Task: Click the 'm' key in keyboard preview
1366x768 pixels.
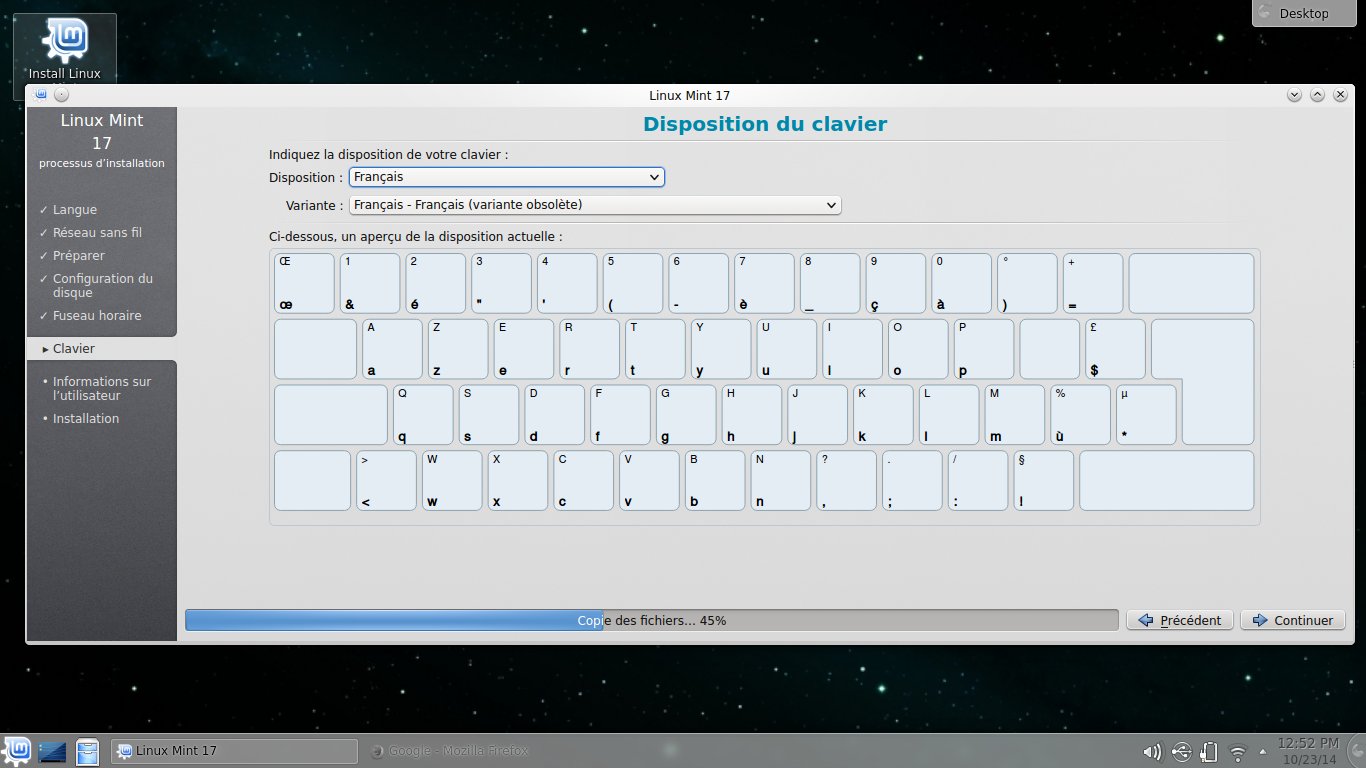Action: 1015,415
